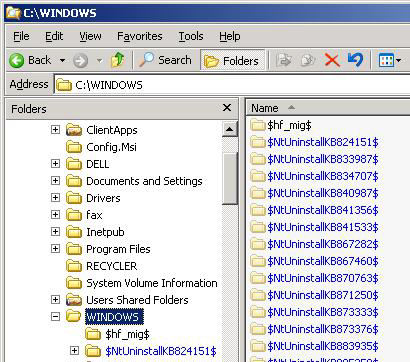Click the Address bar field showing C:\WINDOWS
This screenshot has width=410, height=362.
point(232,85)
